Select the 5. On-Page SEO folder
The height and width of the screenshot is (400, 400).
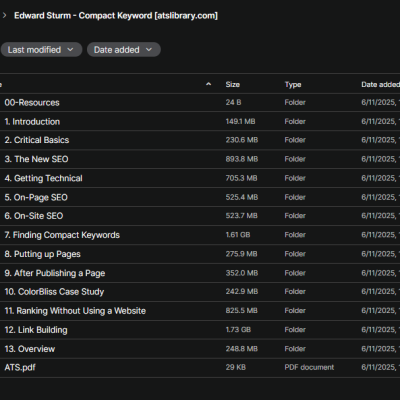[x=36, y=197]
